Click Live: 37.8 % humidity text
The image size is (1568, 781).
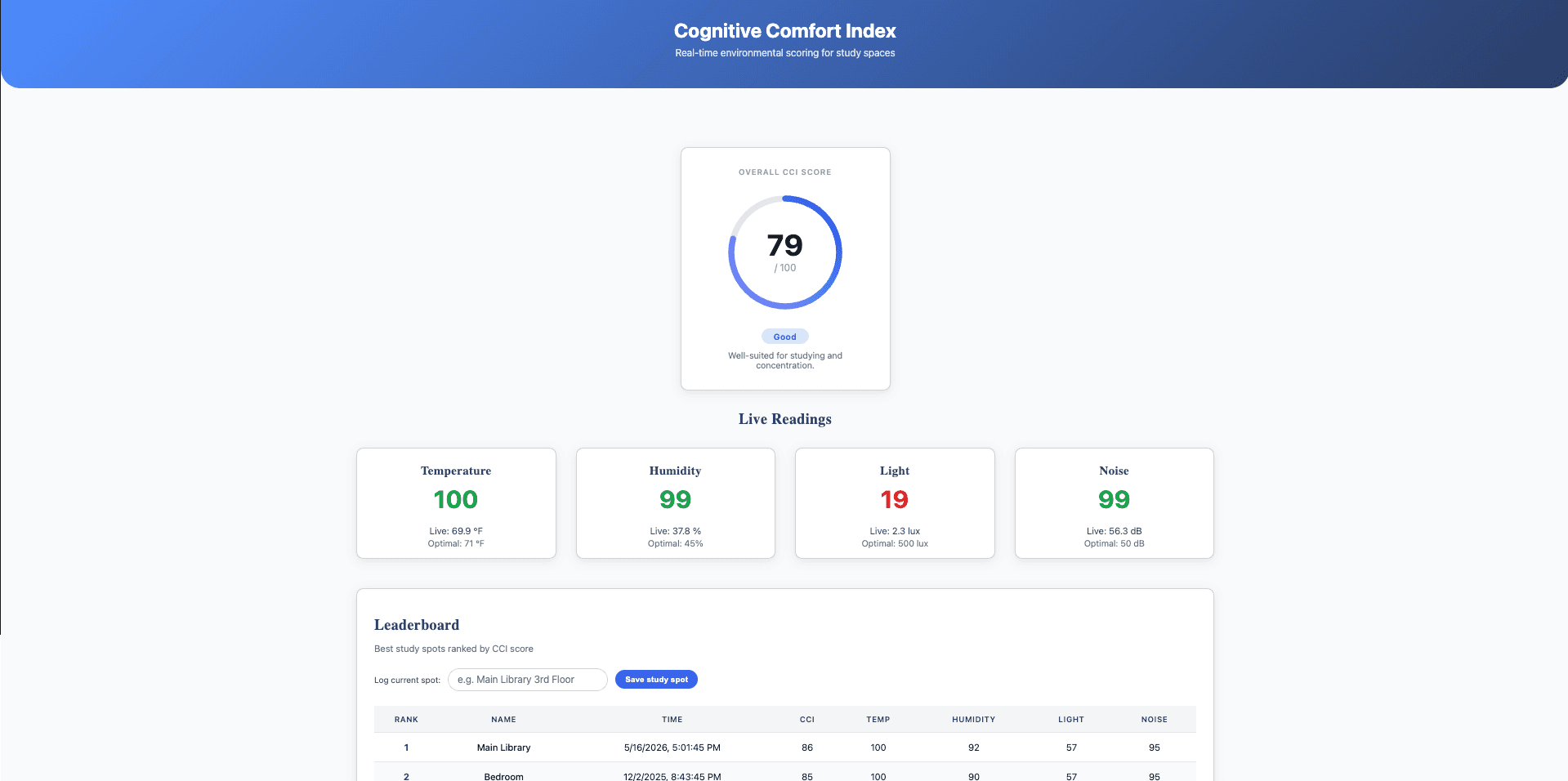click(676, 531)
